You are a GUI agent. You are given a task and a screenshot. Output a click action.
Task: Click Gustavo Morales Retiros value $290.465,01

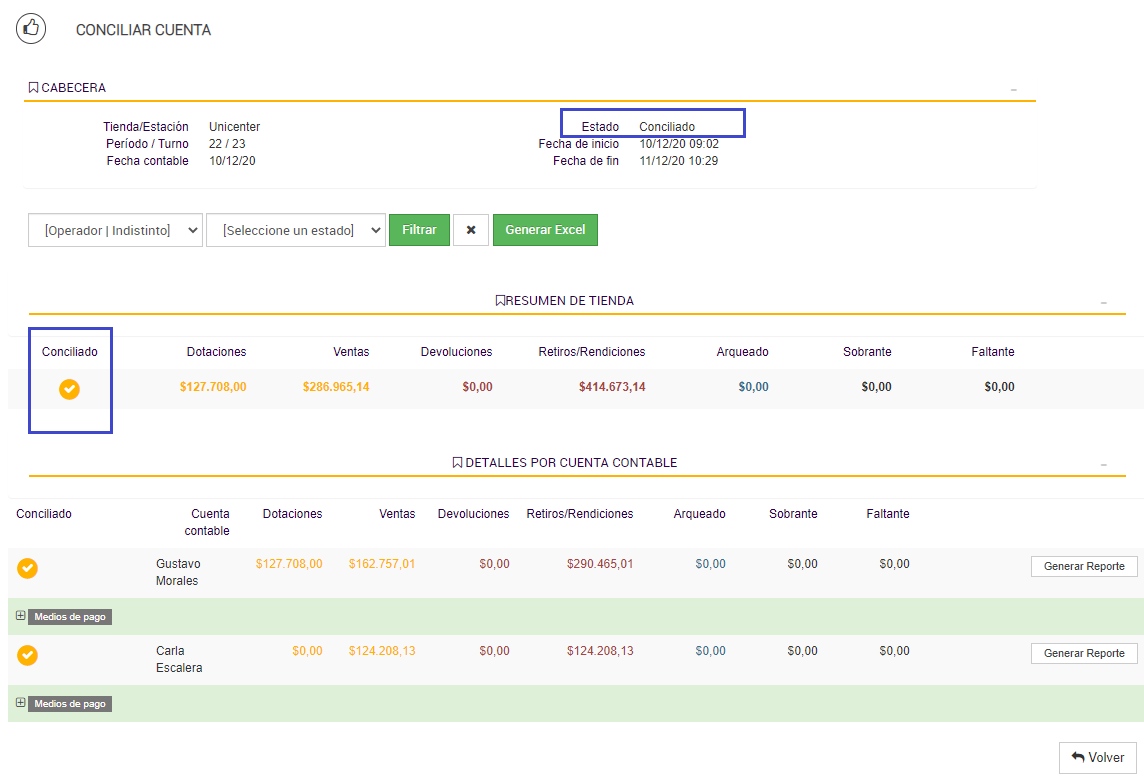coord(600,564)
